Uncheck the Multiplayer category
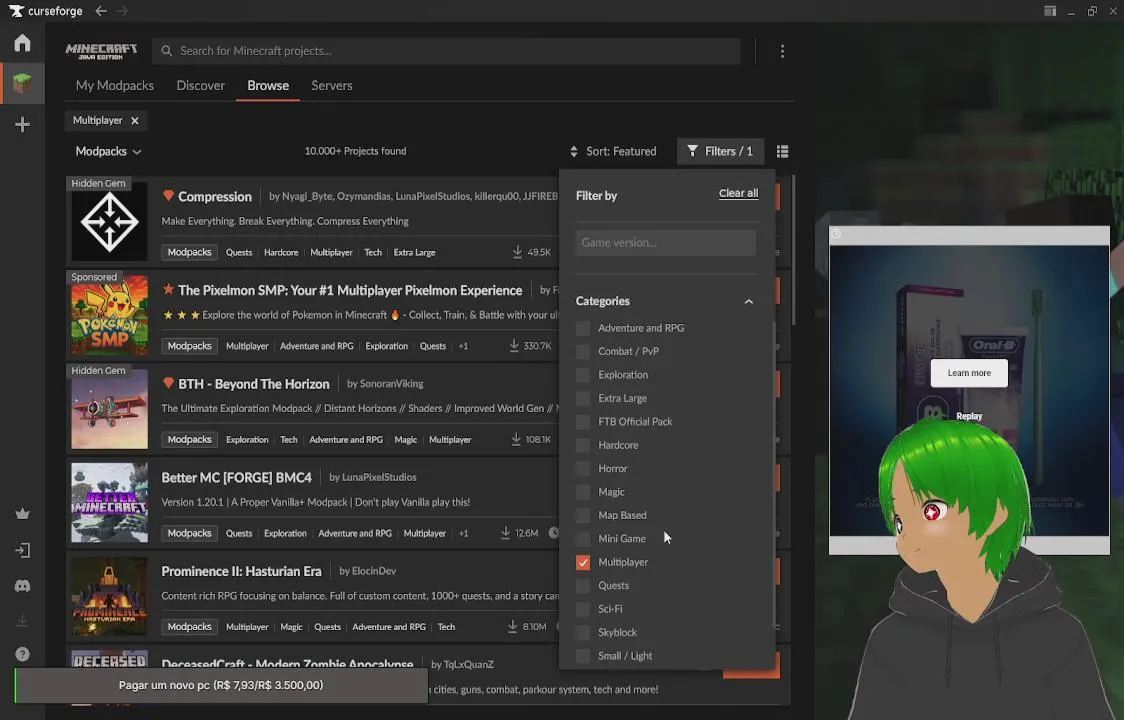 [583, 562]
